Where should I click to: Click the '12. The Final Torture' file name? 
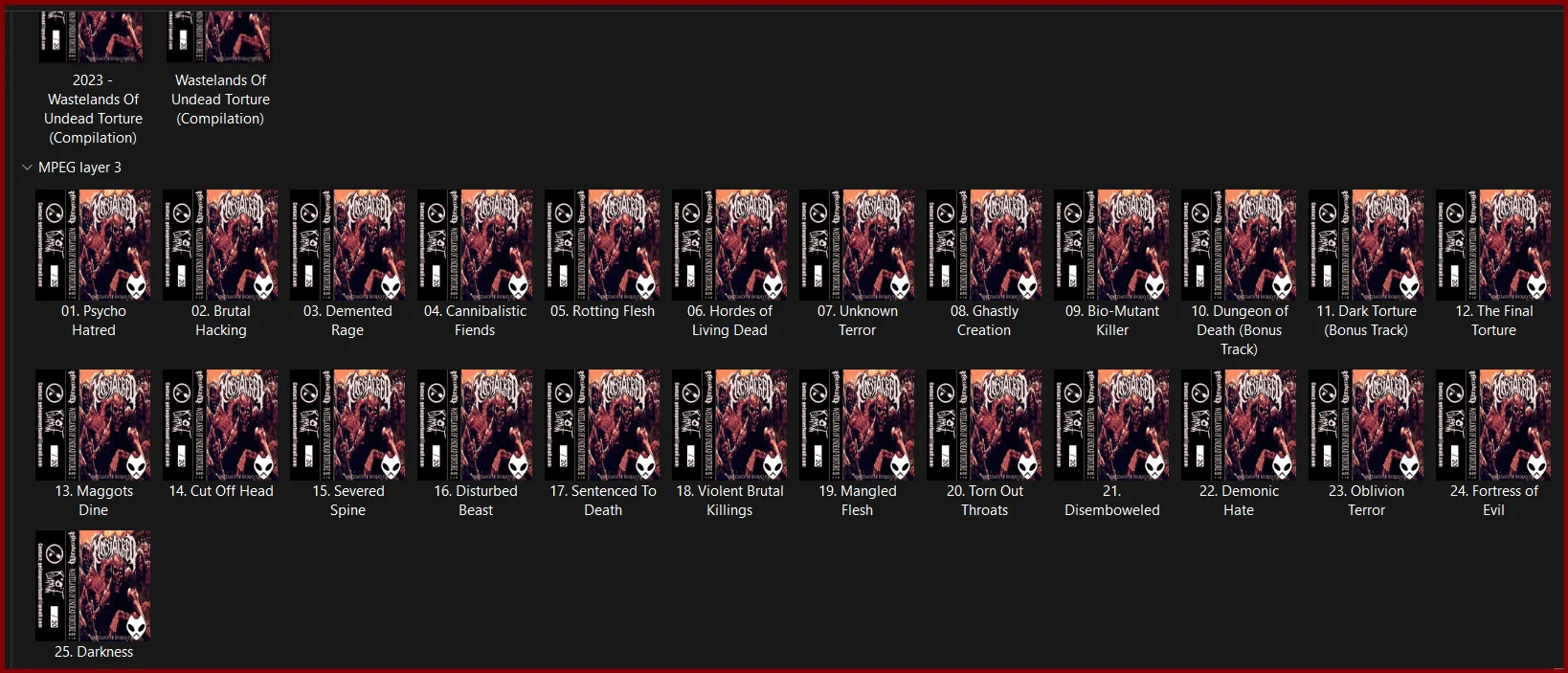(x=1493, y=321)
